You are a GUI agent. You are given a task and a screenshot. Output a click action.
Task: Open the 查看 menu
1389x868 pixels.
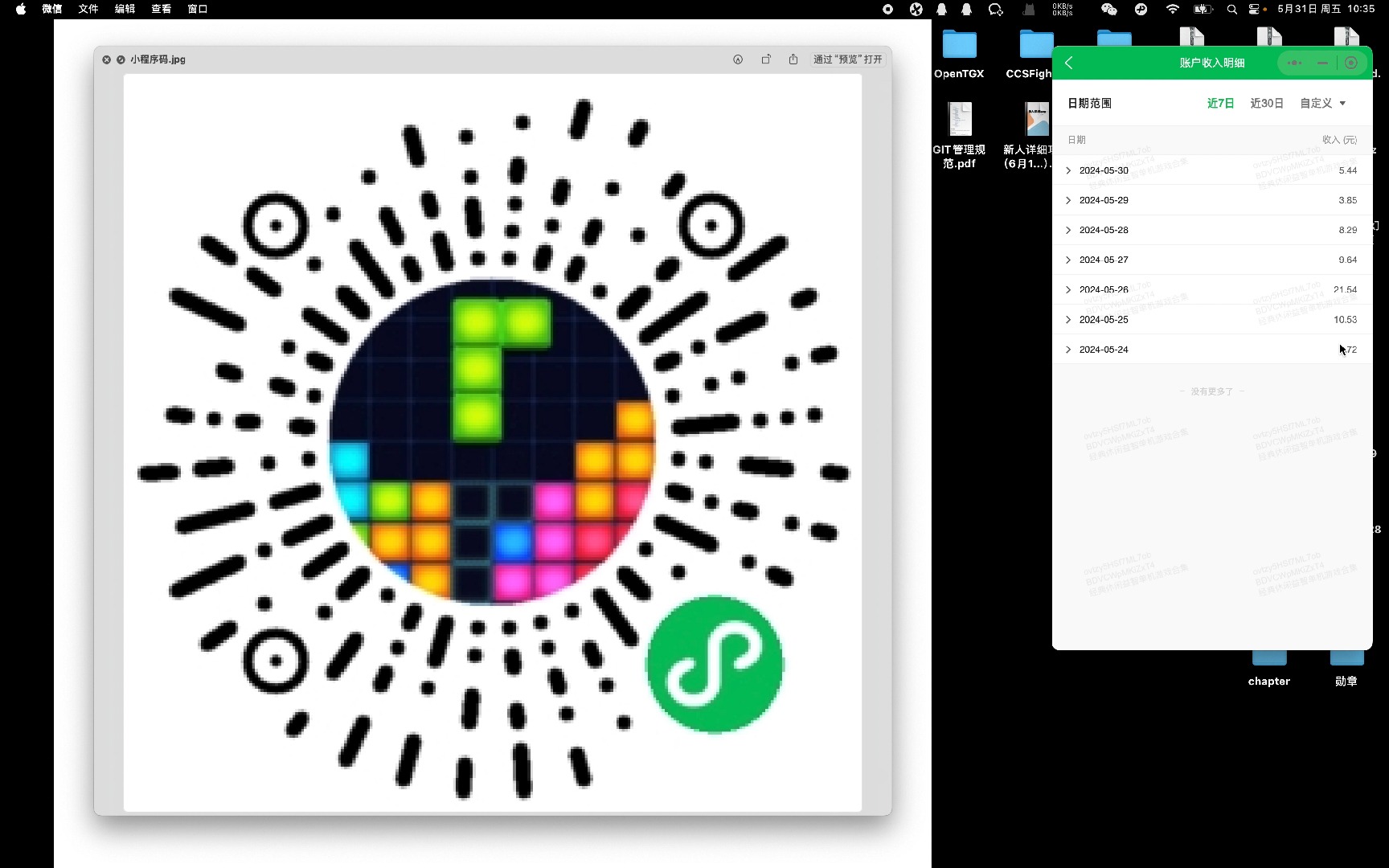pyautogui.click(x=161, y=9)
